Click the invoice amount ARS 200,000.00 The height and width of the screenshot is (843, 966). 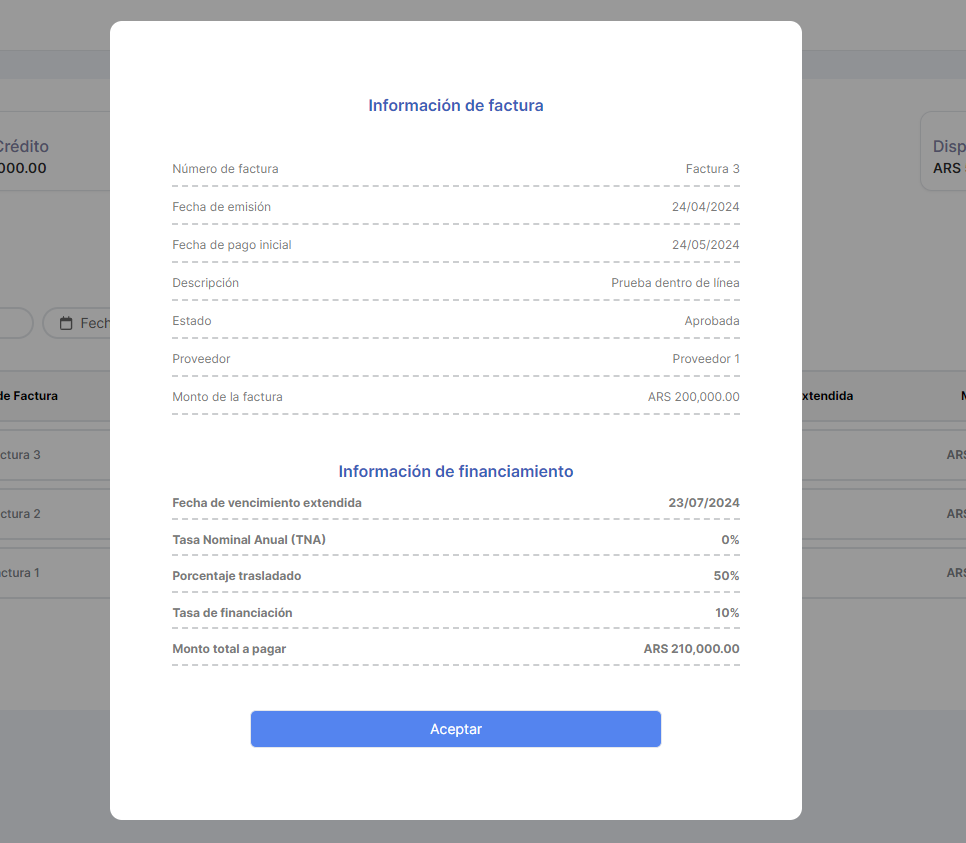(x=693, y=397)
